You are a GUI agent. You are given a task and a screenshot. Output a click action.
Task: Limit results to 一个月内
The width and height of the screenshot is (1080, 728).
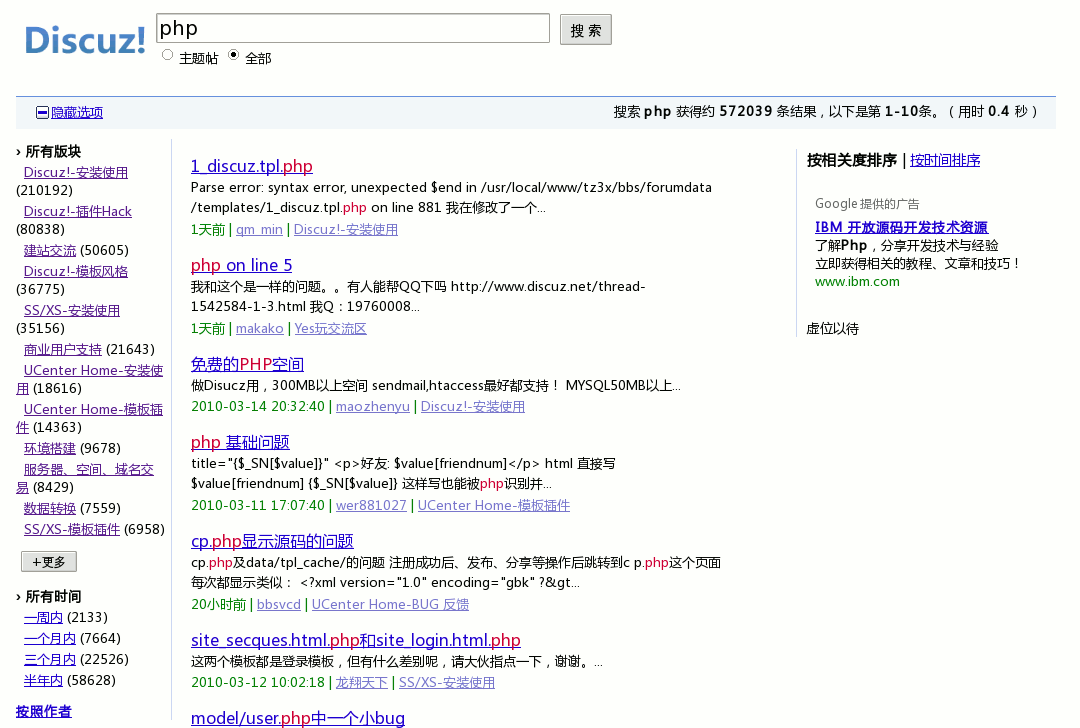point(50,638)
